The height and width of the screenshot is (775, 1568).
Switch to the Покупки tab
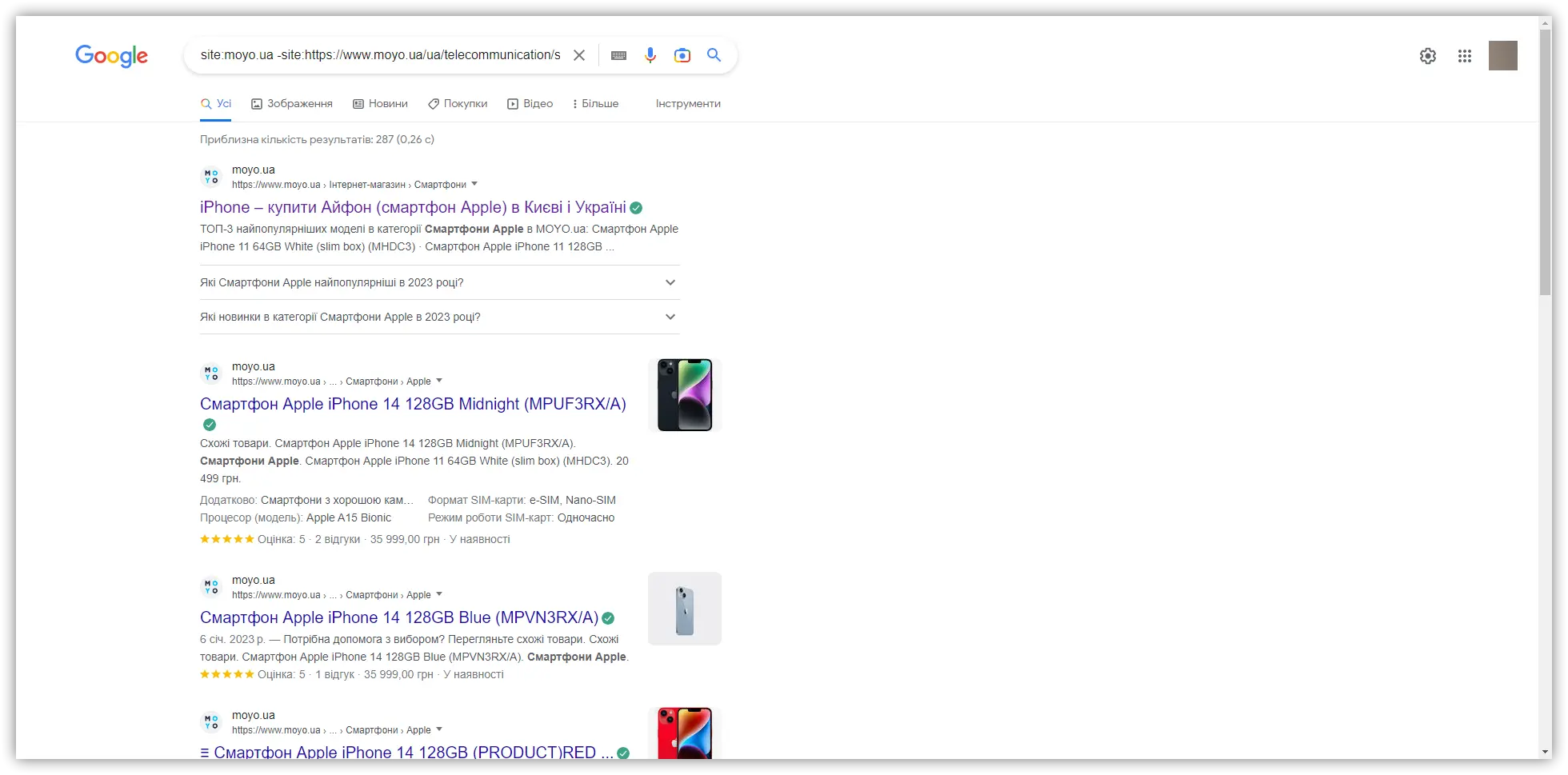[458, 104]
